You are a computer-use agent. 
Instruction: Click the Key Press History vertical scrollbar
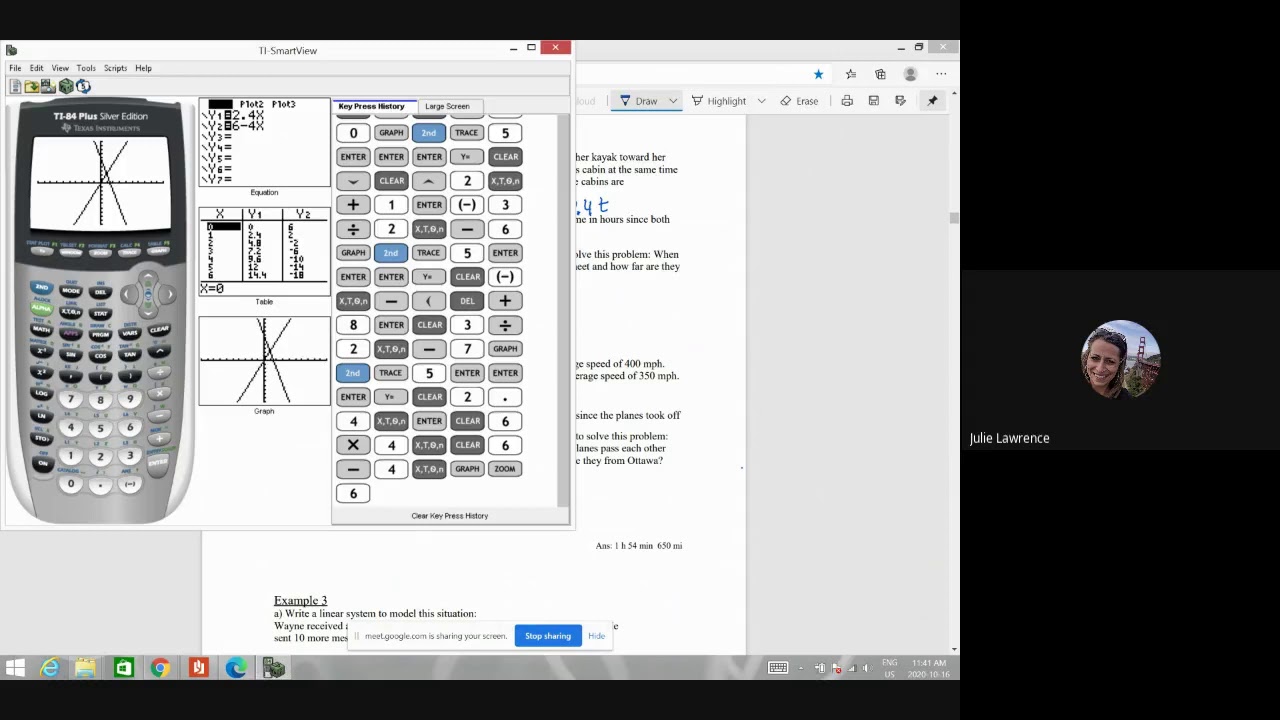click(x=563, y=310)
